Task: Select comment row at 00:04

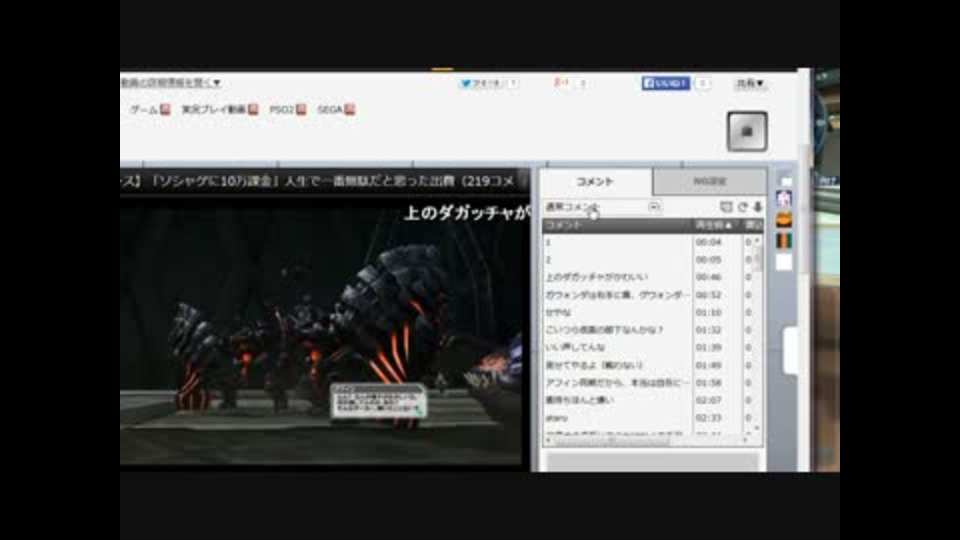Action: 647,242
